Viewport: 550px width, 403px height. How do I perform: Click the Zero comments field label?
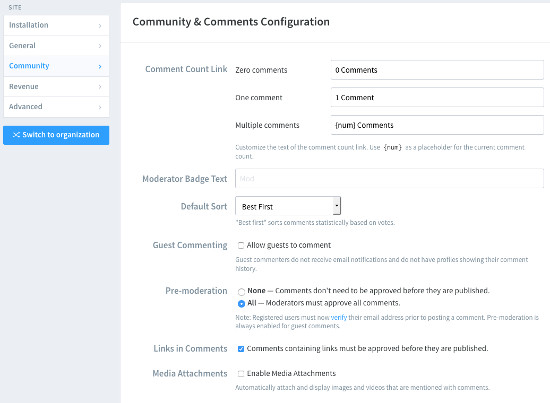point(261,70)
